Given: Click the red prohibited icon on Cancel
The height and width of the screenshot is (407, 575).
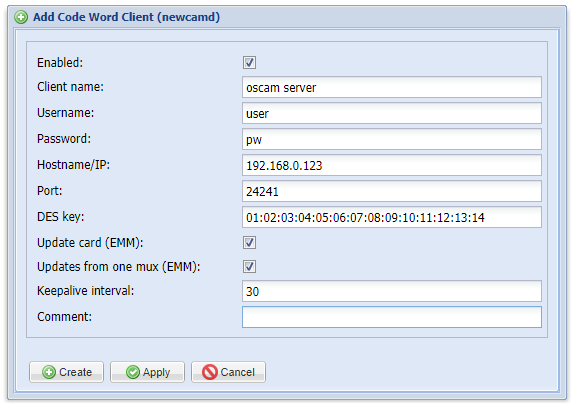Looking at the screenshot, I should [x=210, y=372].
